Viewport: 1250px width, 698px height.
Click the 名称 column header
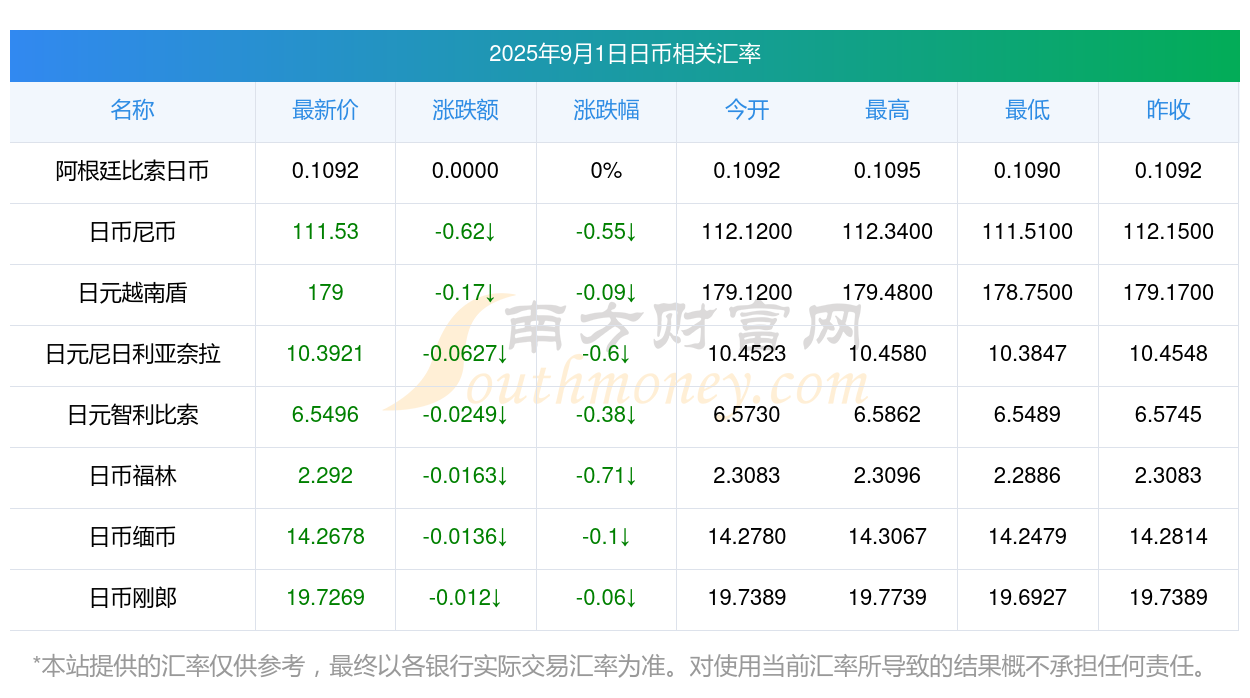[132, 110]
